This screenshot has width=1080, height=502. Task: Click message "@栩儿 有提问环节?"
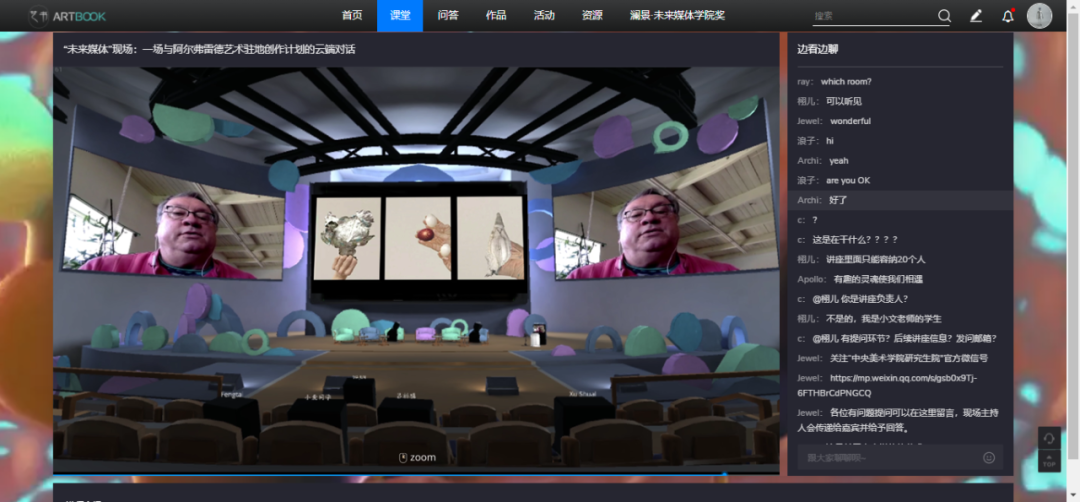[x=904, y=339]
